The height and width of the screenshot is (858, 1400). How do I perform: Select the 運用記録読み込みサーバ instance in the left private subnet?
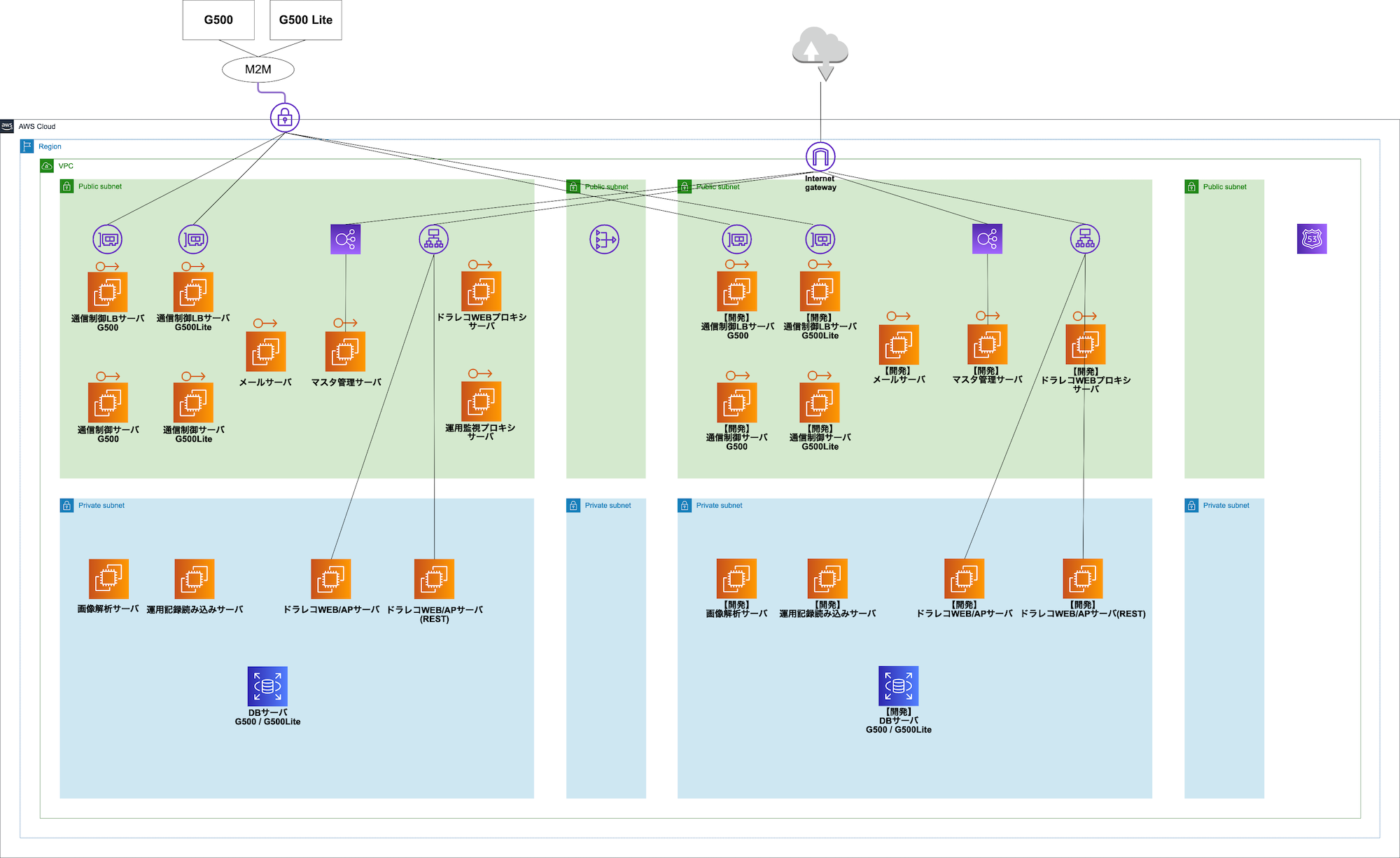(194, 579)
